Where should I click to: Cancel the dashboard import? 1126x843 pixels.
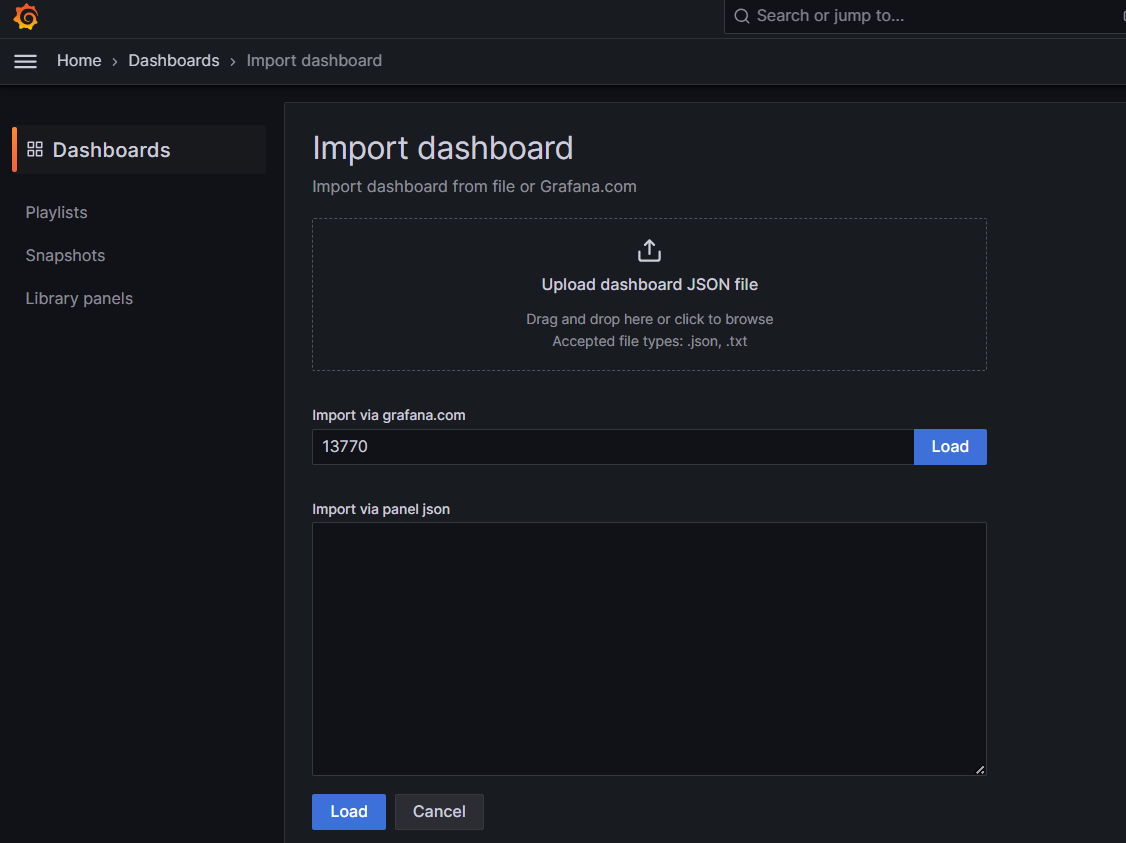[x=439, y=811]
